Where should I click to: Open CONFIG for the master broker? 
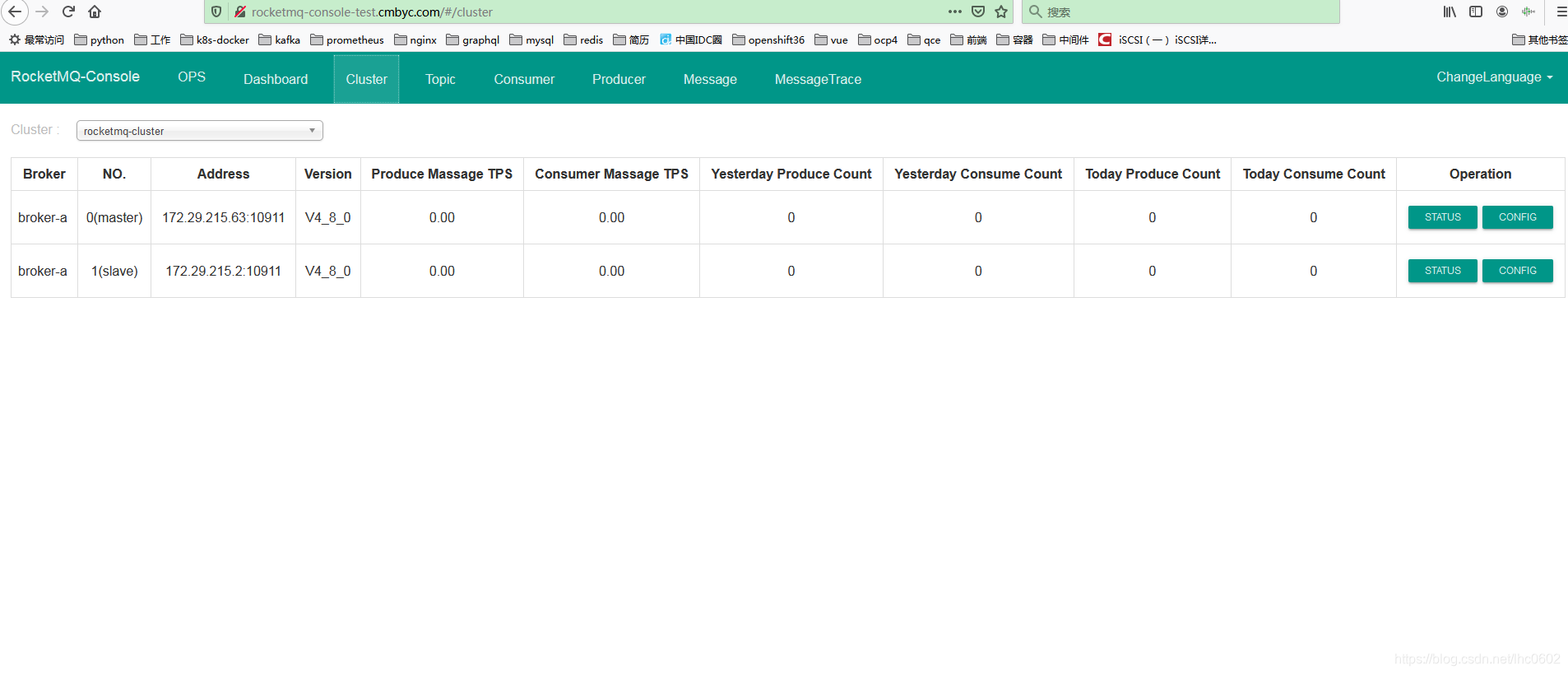[1517, 217]
